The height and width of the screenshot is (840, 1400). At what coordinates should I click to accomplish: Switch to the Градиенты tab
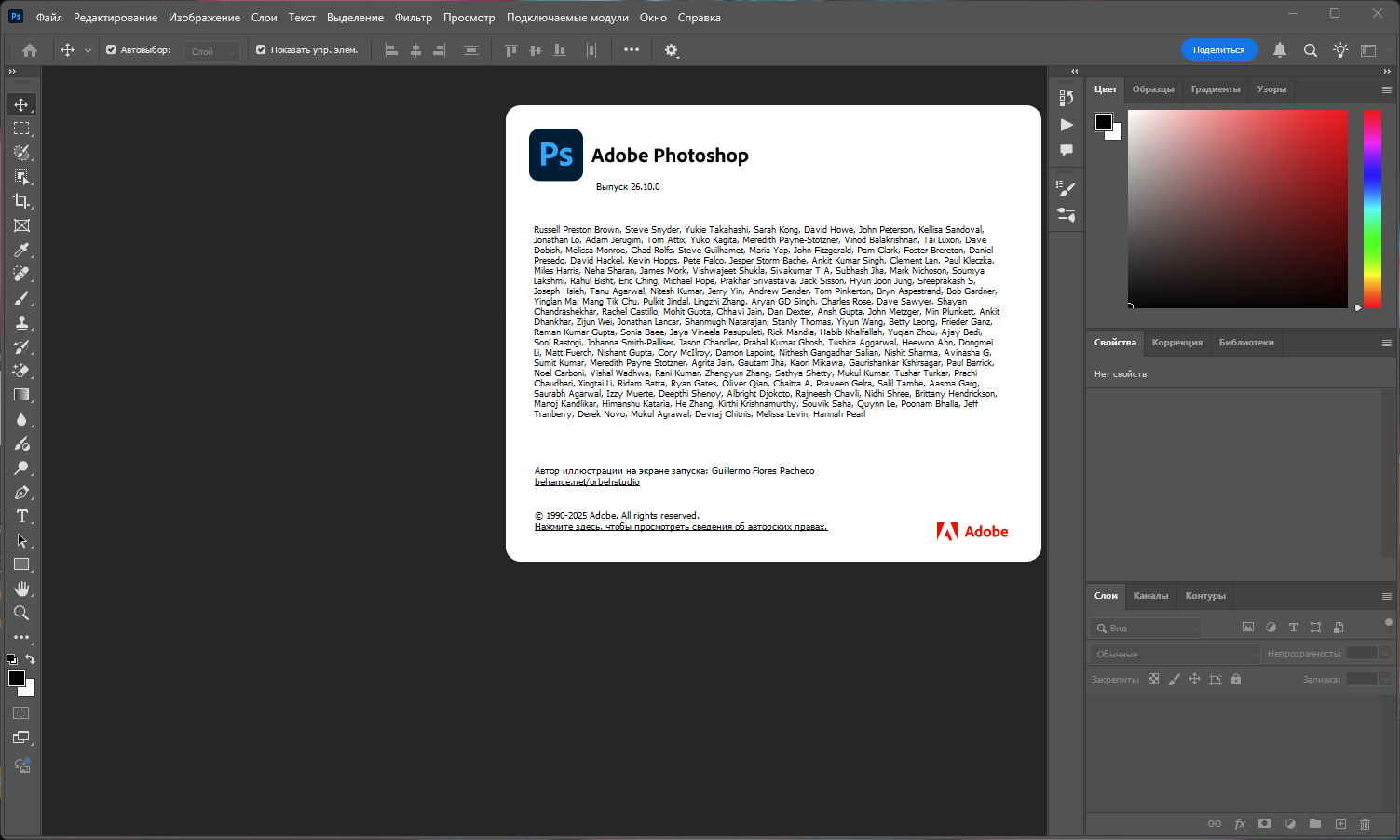tap(1216, 89)
